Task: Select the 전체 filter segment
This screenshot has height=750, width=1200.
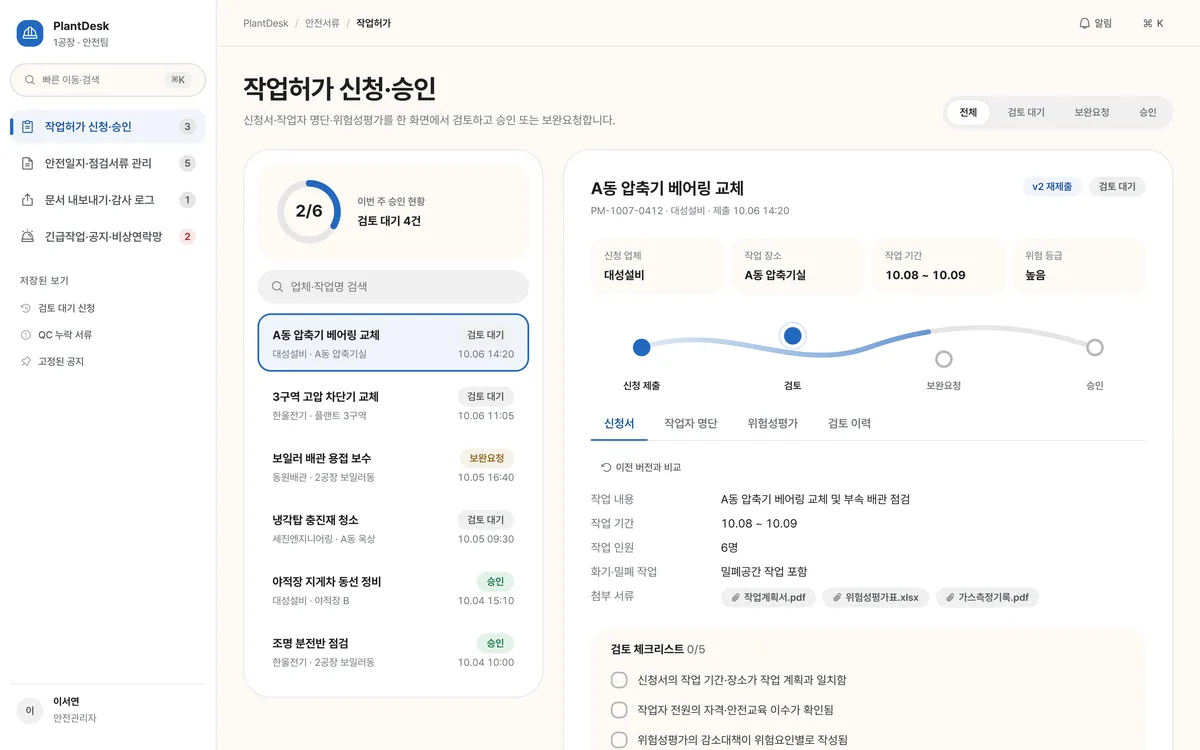Action: pos(968,113)
